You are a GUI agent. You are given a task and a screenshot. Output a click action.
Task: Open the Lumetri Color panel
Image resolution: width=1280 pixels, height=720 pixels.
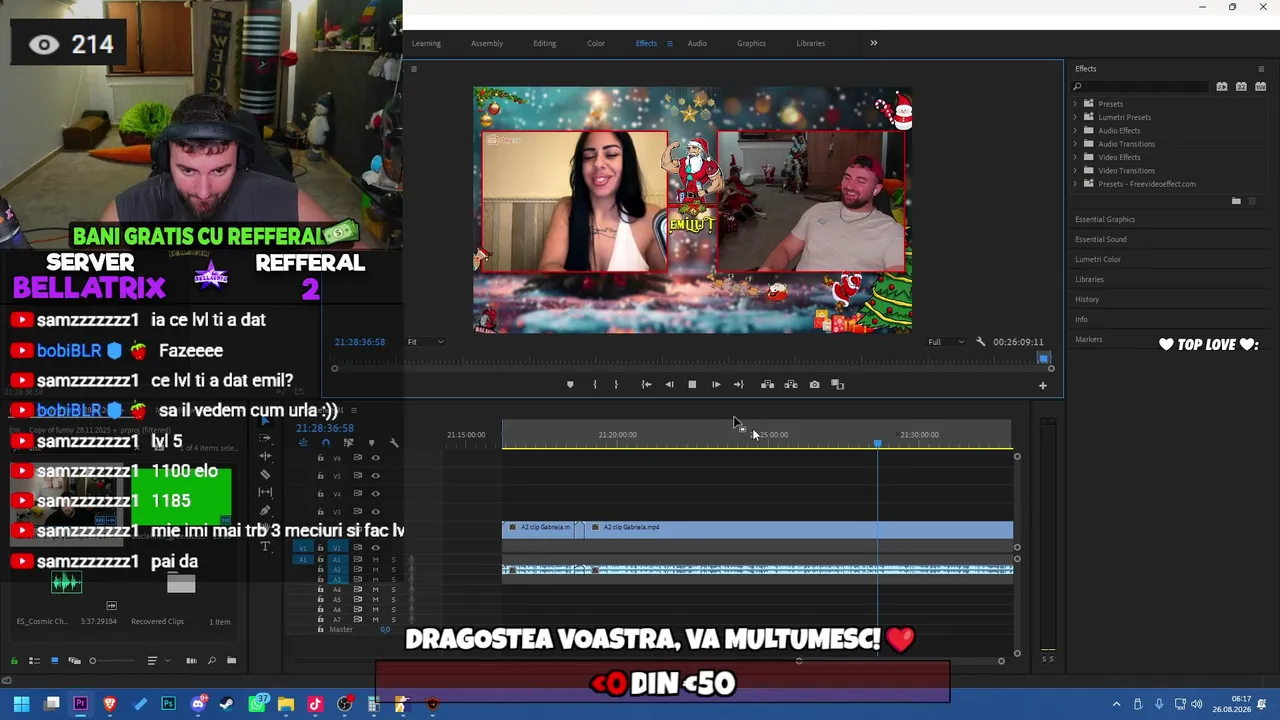click(1098, 259)
